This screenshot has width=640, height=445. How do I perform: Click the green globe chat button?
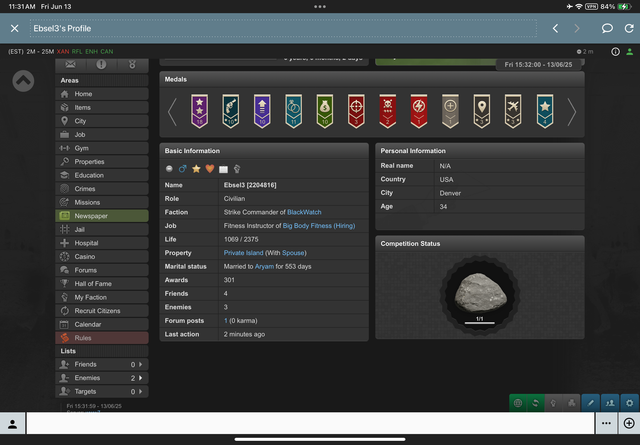tap(518, 403)
